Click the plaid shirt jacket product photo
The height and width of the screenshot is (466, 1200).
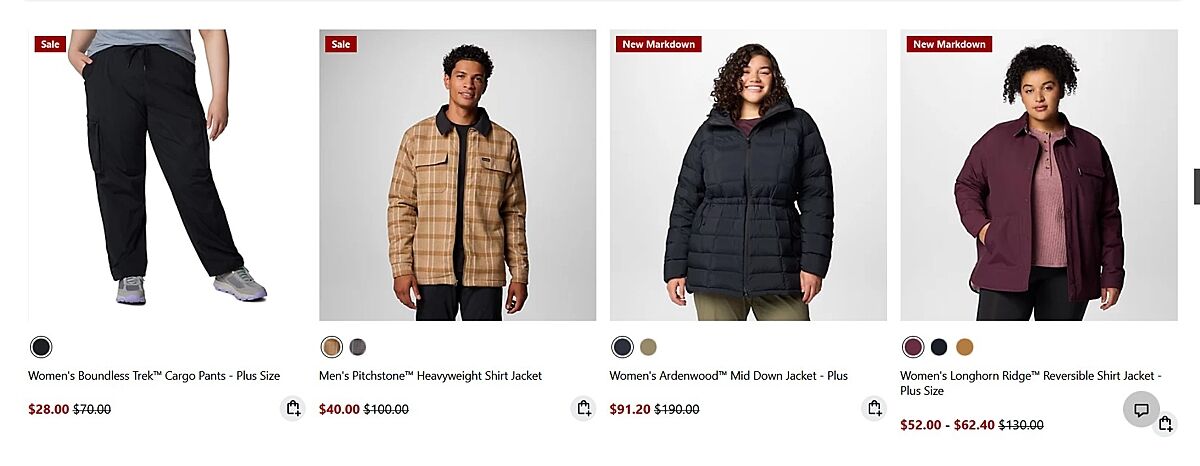tap(457, 175)
